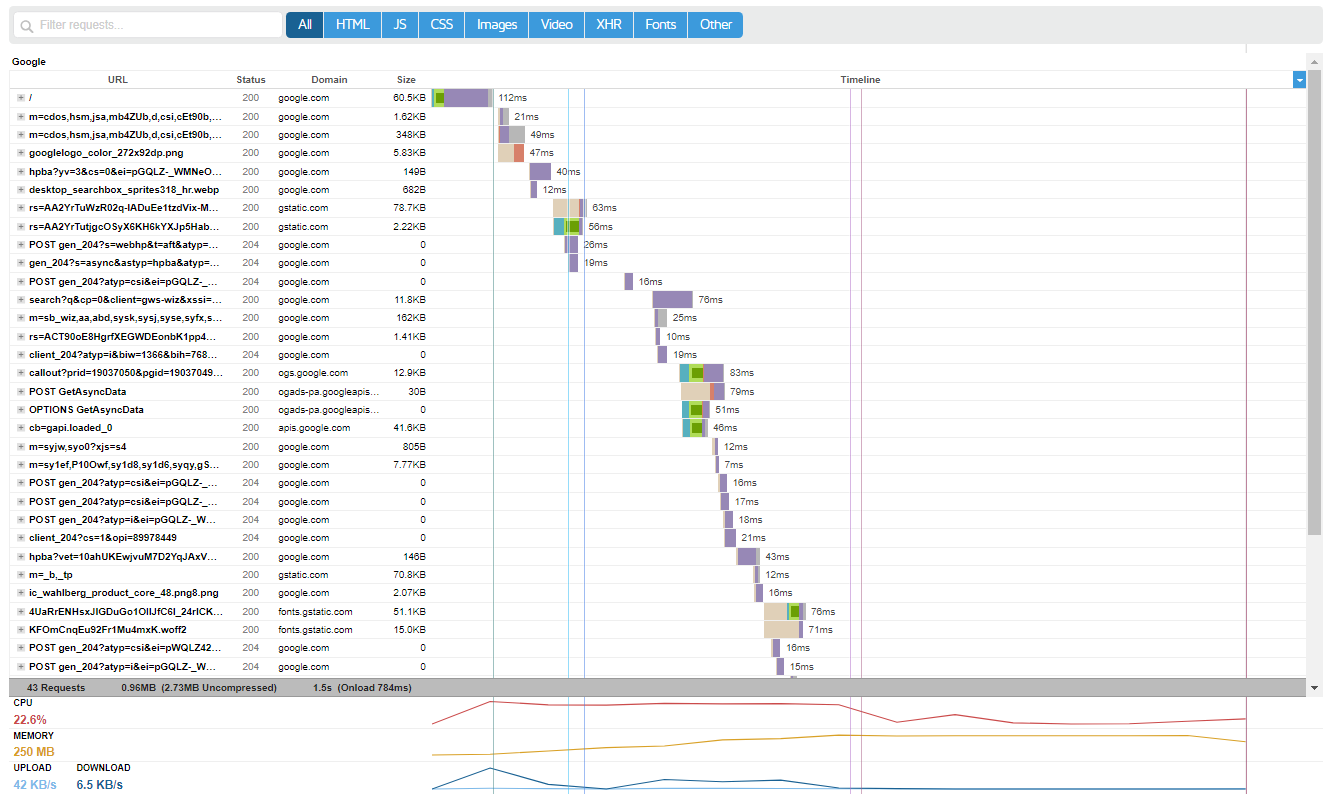Click the gen_204?s=async&astyp=hpba URL
1331x805 pixels.
[123, 263]
